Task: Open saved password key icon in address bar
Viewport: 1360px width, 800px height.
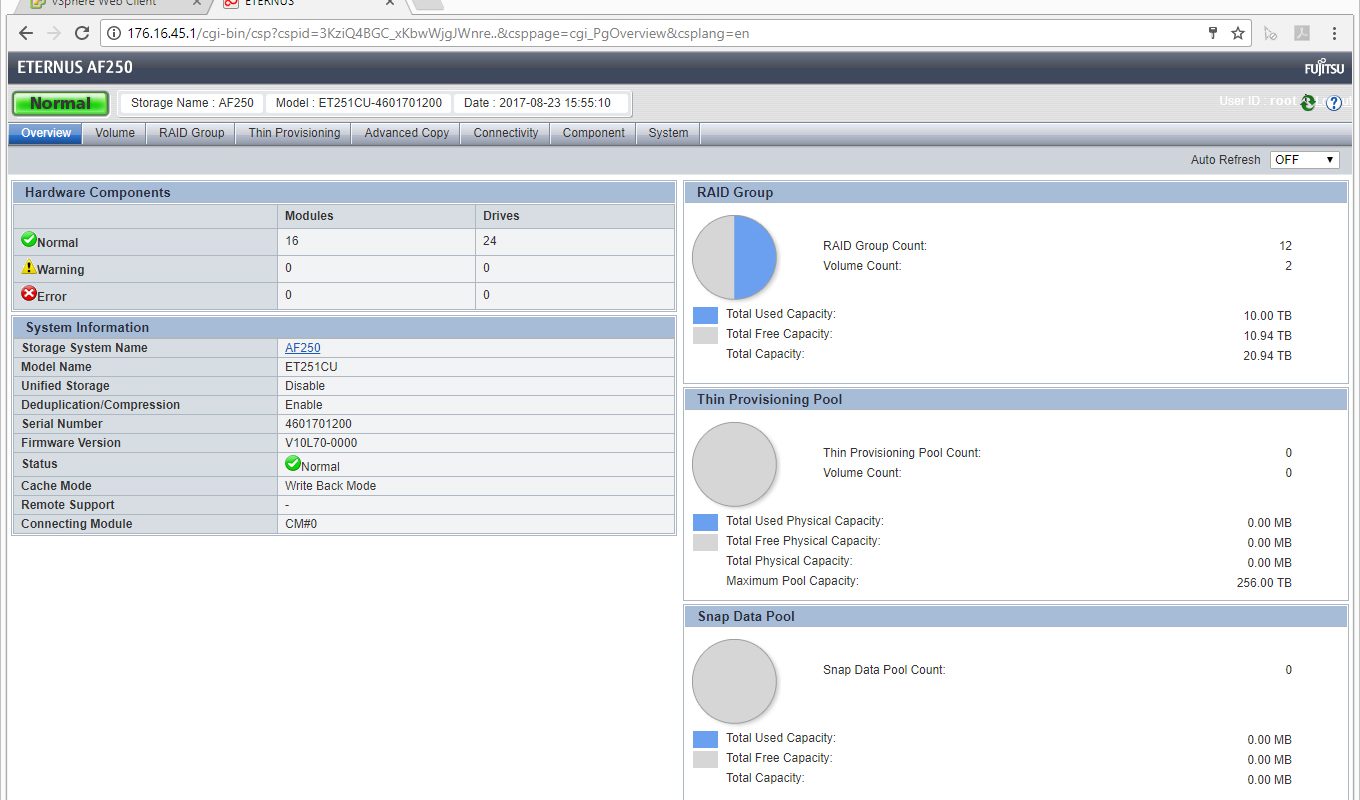Action: [1213, 33]
